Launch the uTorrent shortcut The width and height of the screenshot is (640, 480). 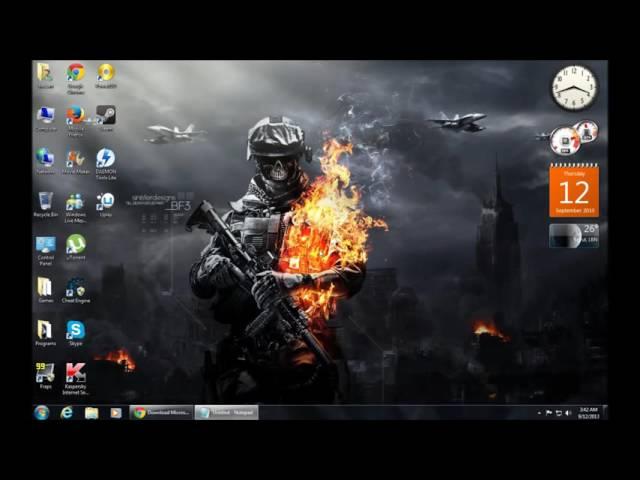click(x=76, y=247)
